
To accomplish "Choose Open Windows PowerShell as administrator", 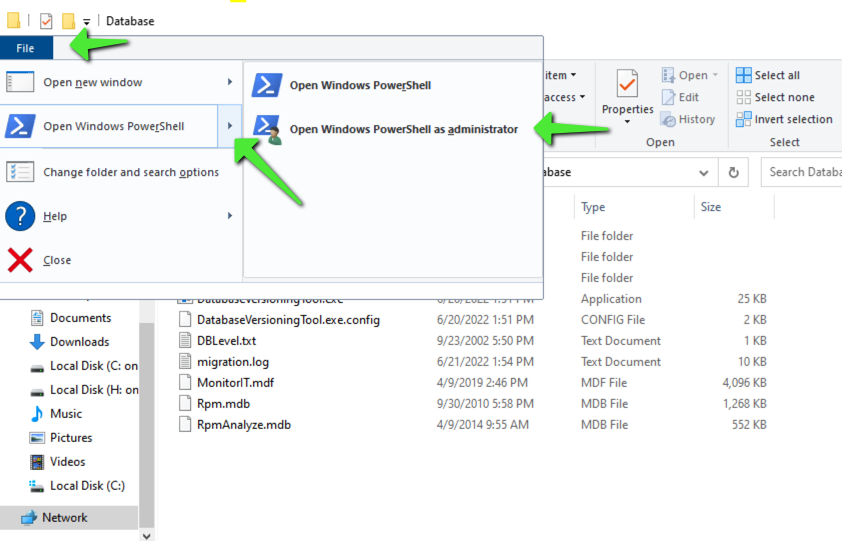I will pos(393,129).
